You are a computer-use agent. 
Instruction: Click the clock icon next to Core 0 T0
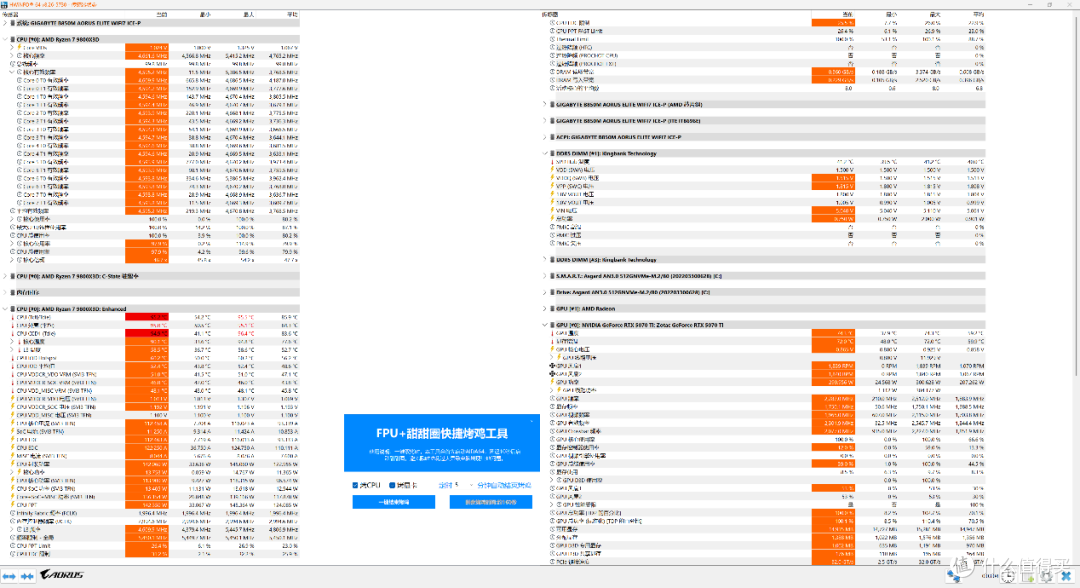pos(19,80)
